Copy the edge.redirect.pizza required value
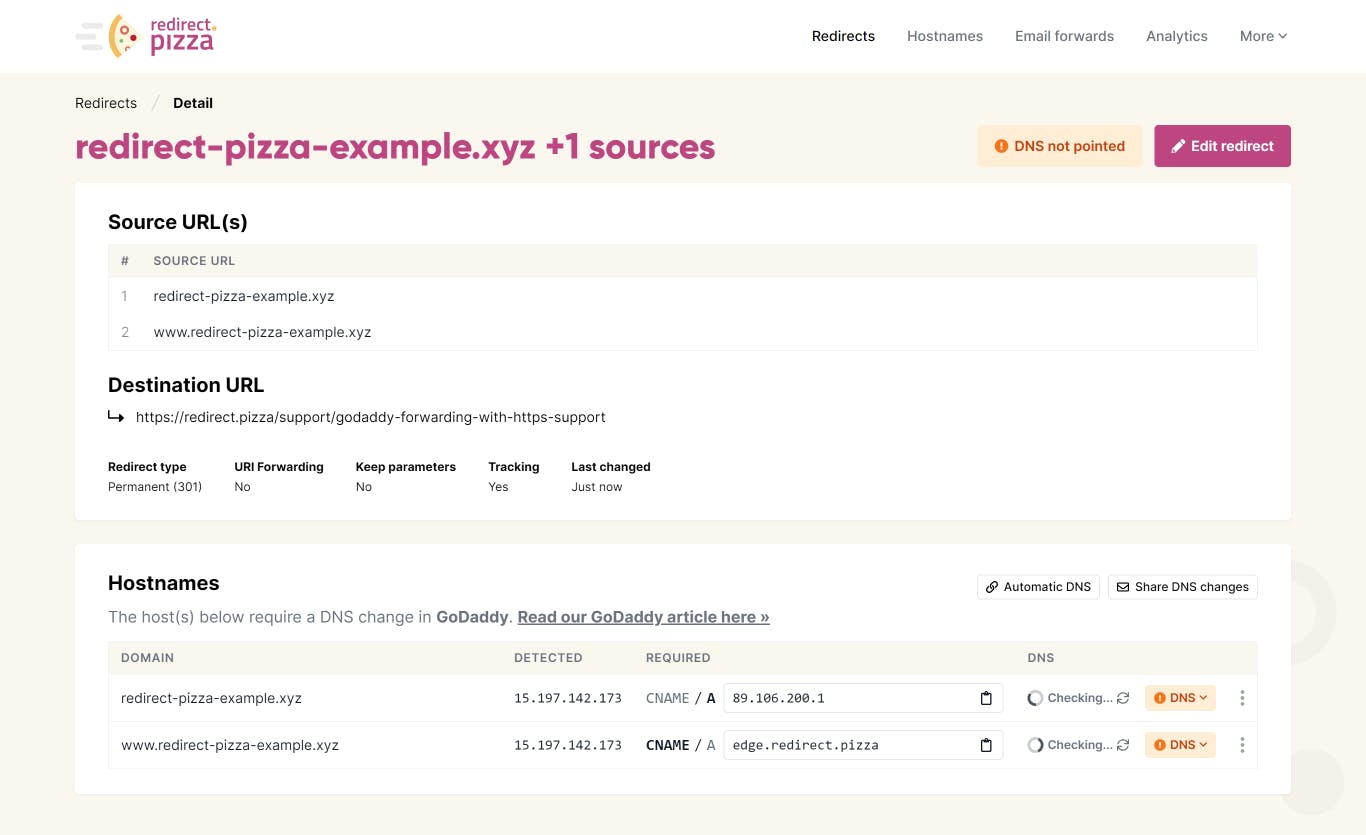Screen dimensions: 1366x835 (985, 745)
